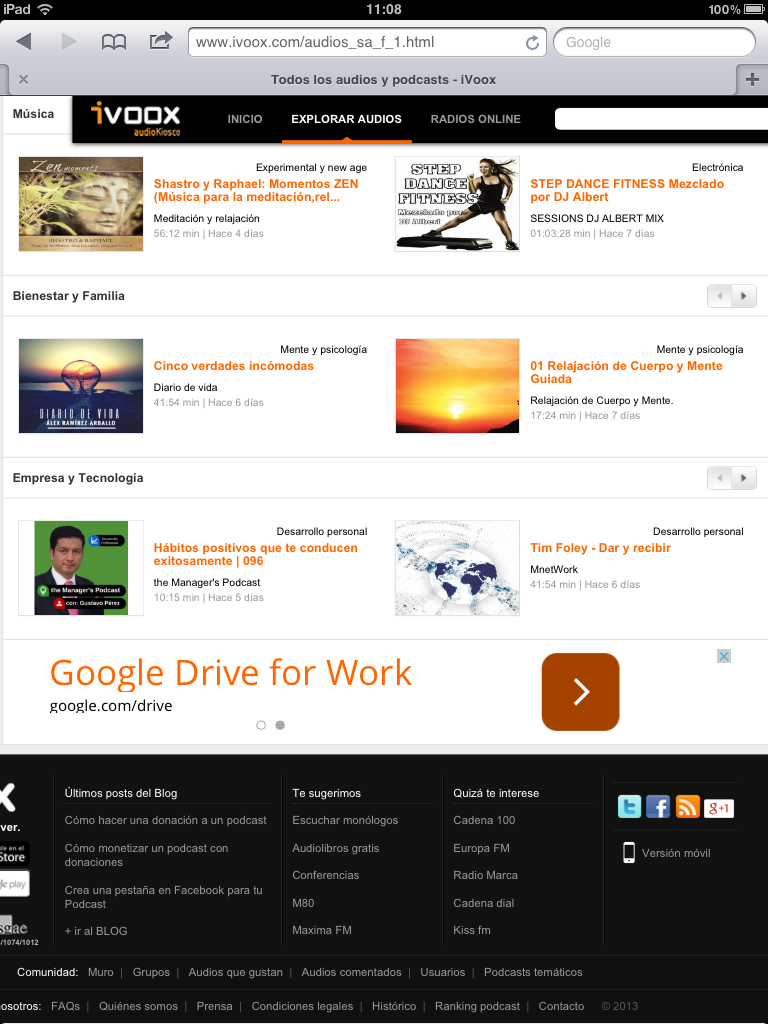Click the Experimental y new age category

312,168
